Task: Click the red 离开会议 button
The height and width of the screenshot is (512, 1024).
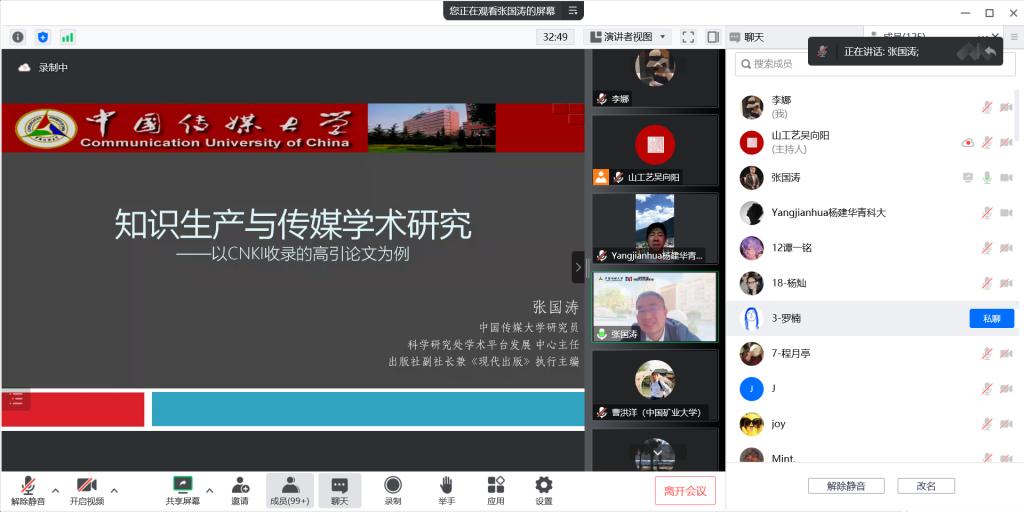Action: (685, 490)
